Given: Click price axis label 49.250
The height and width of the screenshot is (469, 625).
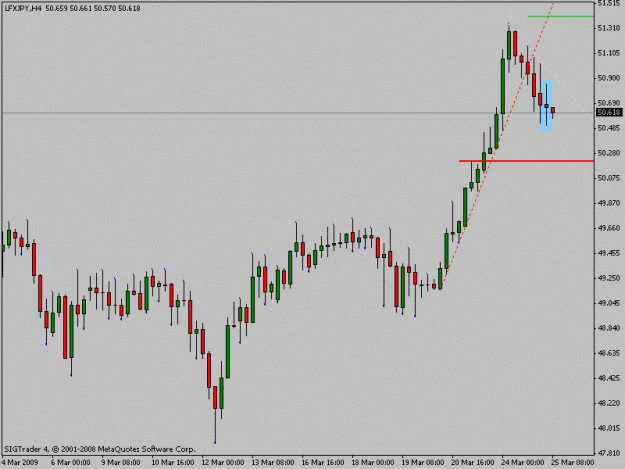Looking at the screenshot, I should point(609,278).
